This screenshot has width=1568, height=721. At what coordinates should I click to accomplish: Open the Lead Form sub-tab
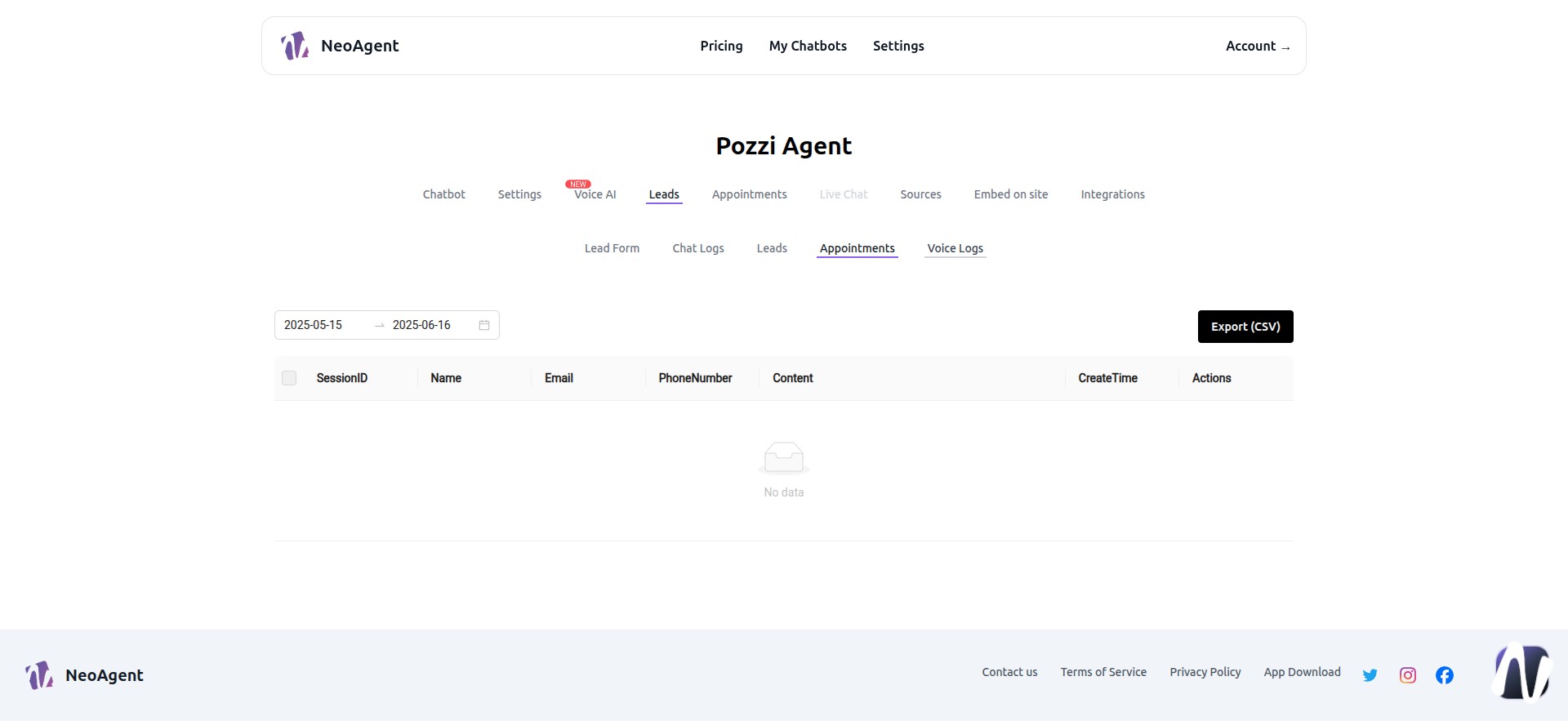click(x=612, y=248)
